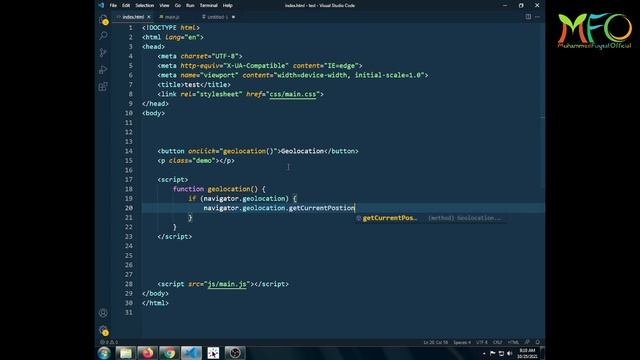This screenshot has height=360, width=640.
Task: Switch to the index.html tab
Action: 133,17
